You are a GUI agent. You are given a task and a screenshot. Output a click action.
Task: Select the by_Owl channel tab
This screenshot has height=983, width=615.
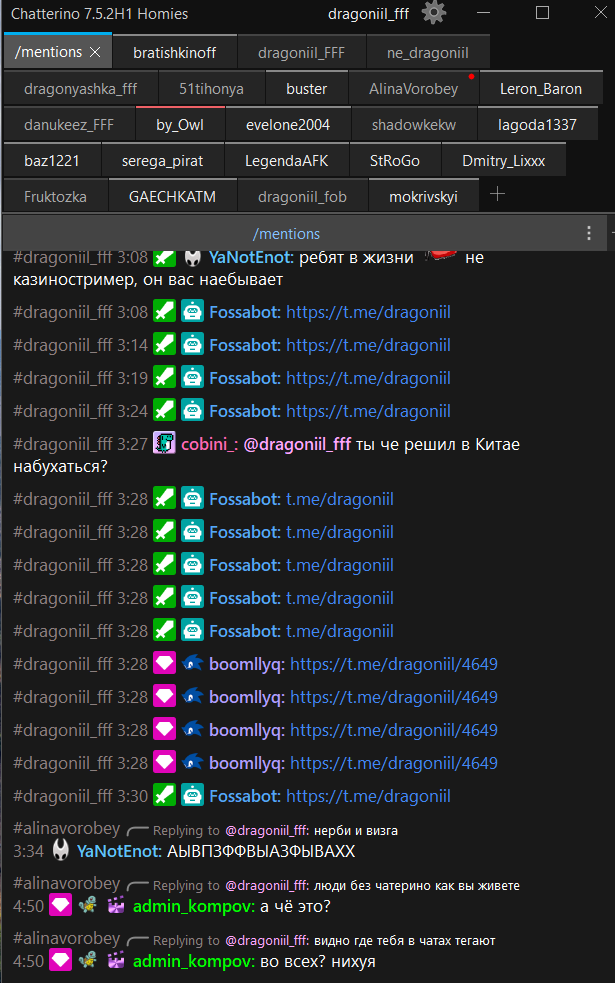pos(179,125)
